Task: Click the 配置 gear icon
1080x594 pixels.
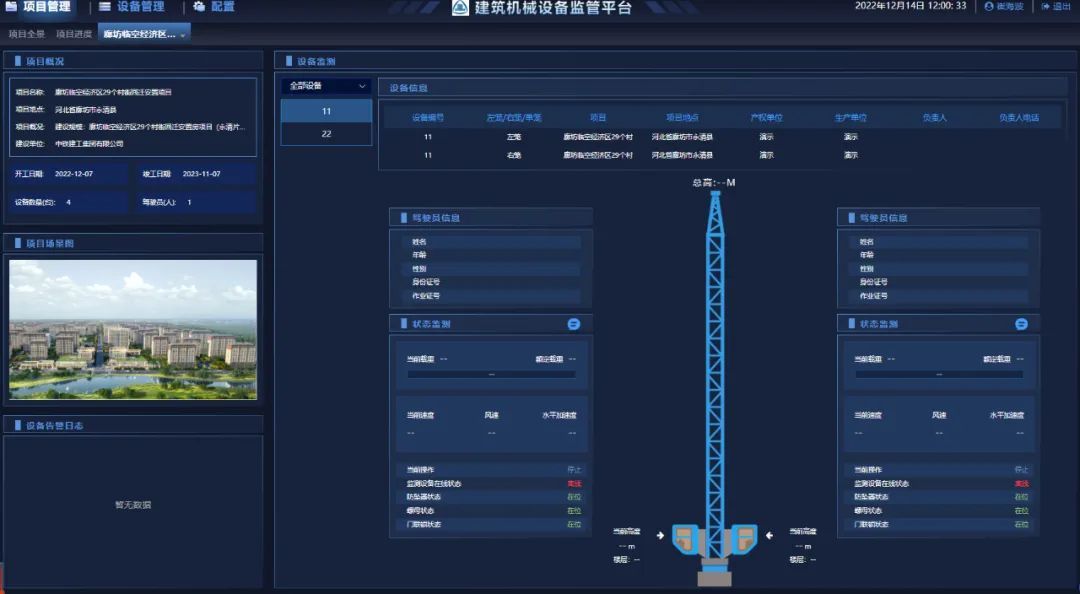Action: (199, 7)
